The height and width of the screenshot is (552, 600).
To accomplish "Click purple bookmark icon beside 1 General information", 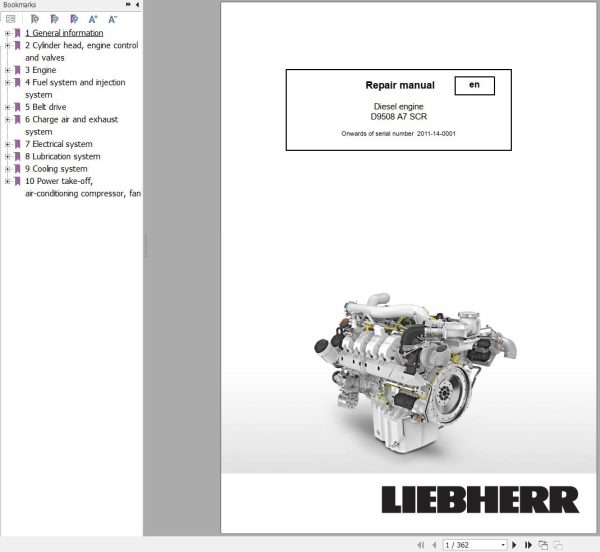I will click(17, 33).
